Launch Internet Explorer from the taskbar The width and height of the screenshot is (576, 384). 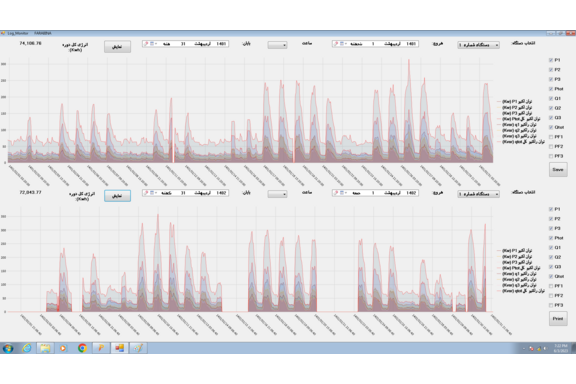pyautogui.click(x=26, y=348)
